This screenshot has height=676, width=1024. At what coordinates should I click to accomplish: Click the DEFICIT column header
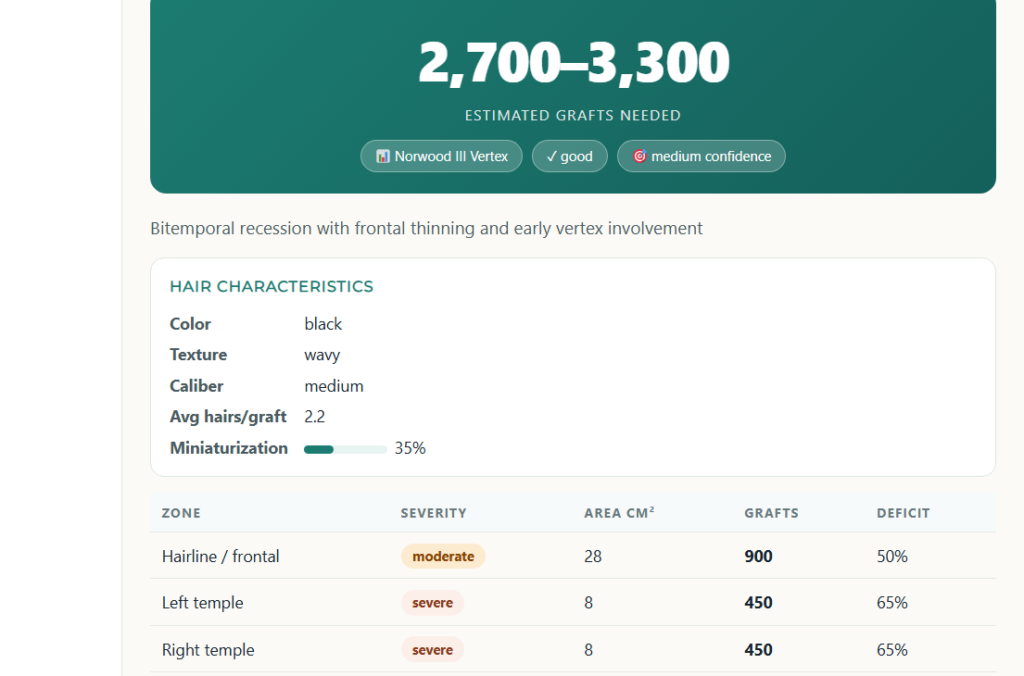coord(903,513)
